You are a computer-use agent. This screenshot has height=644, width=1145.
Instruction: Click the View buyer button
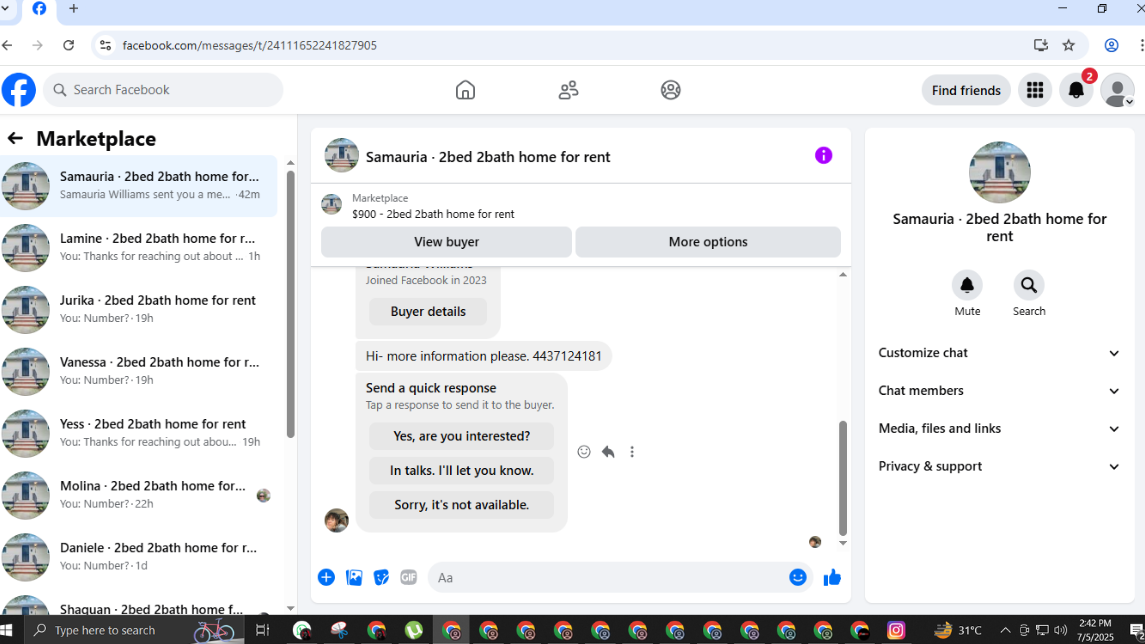tap(446, 242)
